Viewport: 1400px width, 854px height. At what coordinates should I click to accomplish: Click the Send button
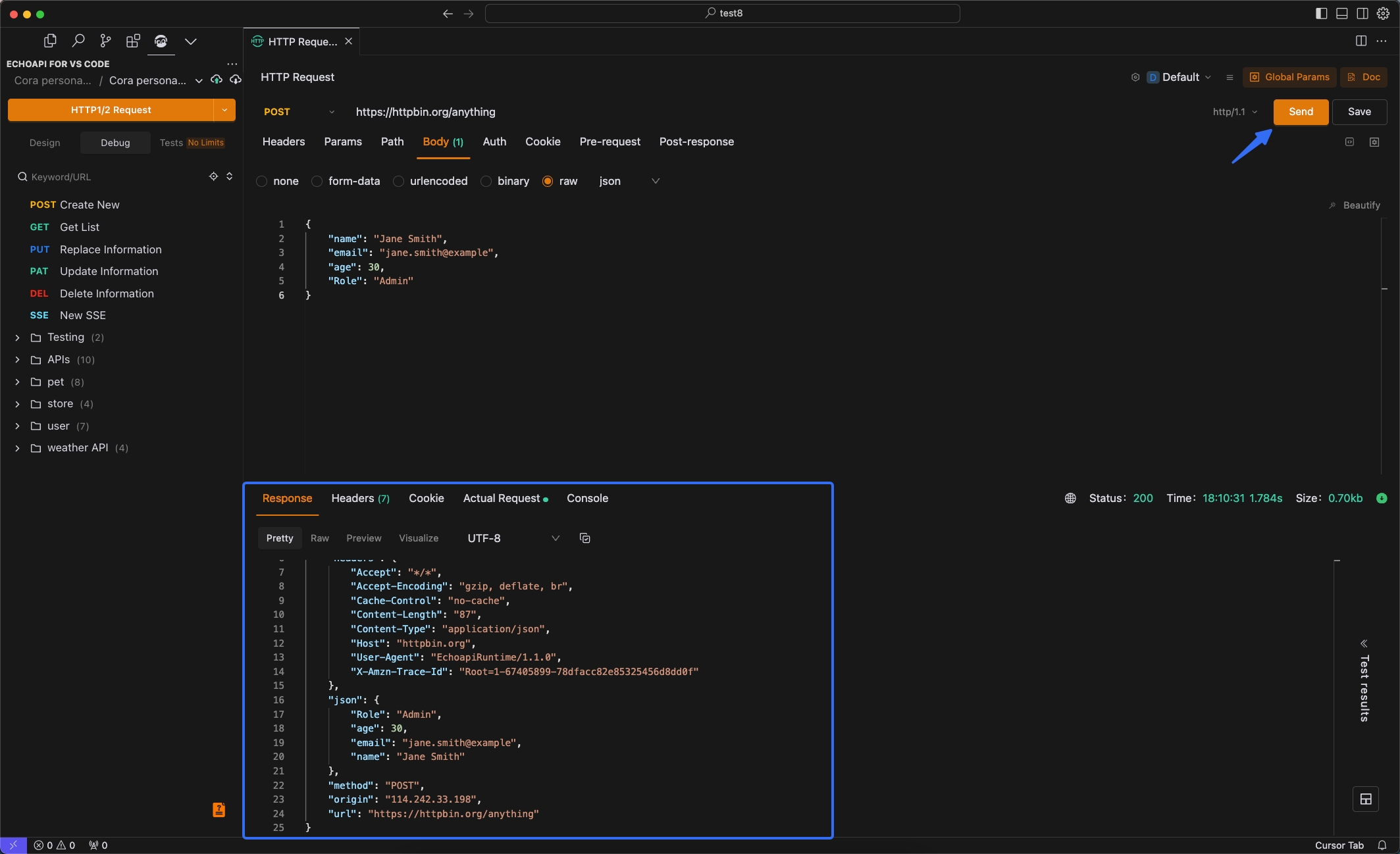1300,111
